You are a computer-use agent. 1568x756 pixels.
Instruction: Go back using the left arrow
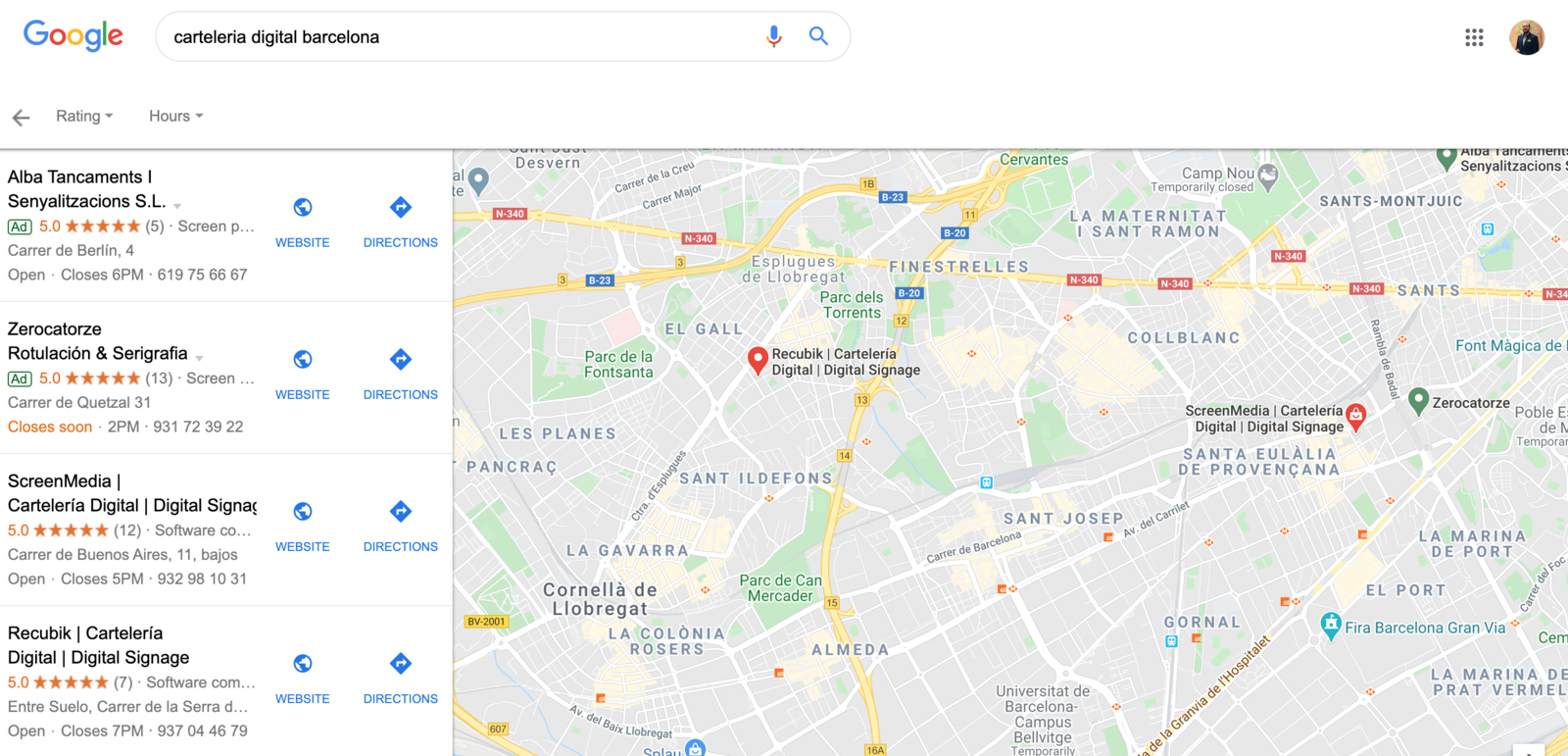(x=21, y=118)
